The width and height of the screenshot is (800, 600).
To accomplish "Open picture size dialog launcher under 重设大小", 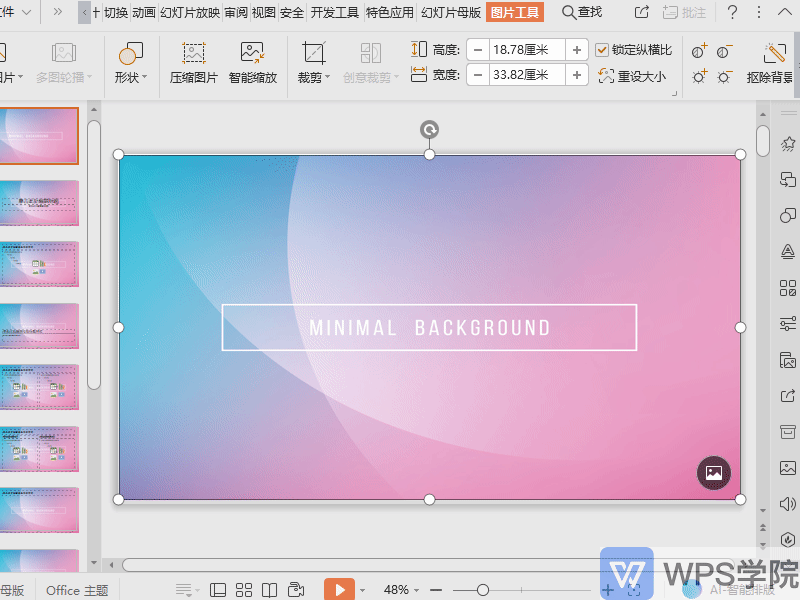I will [x=674, y=93].
